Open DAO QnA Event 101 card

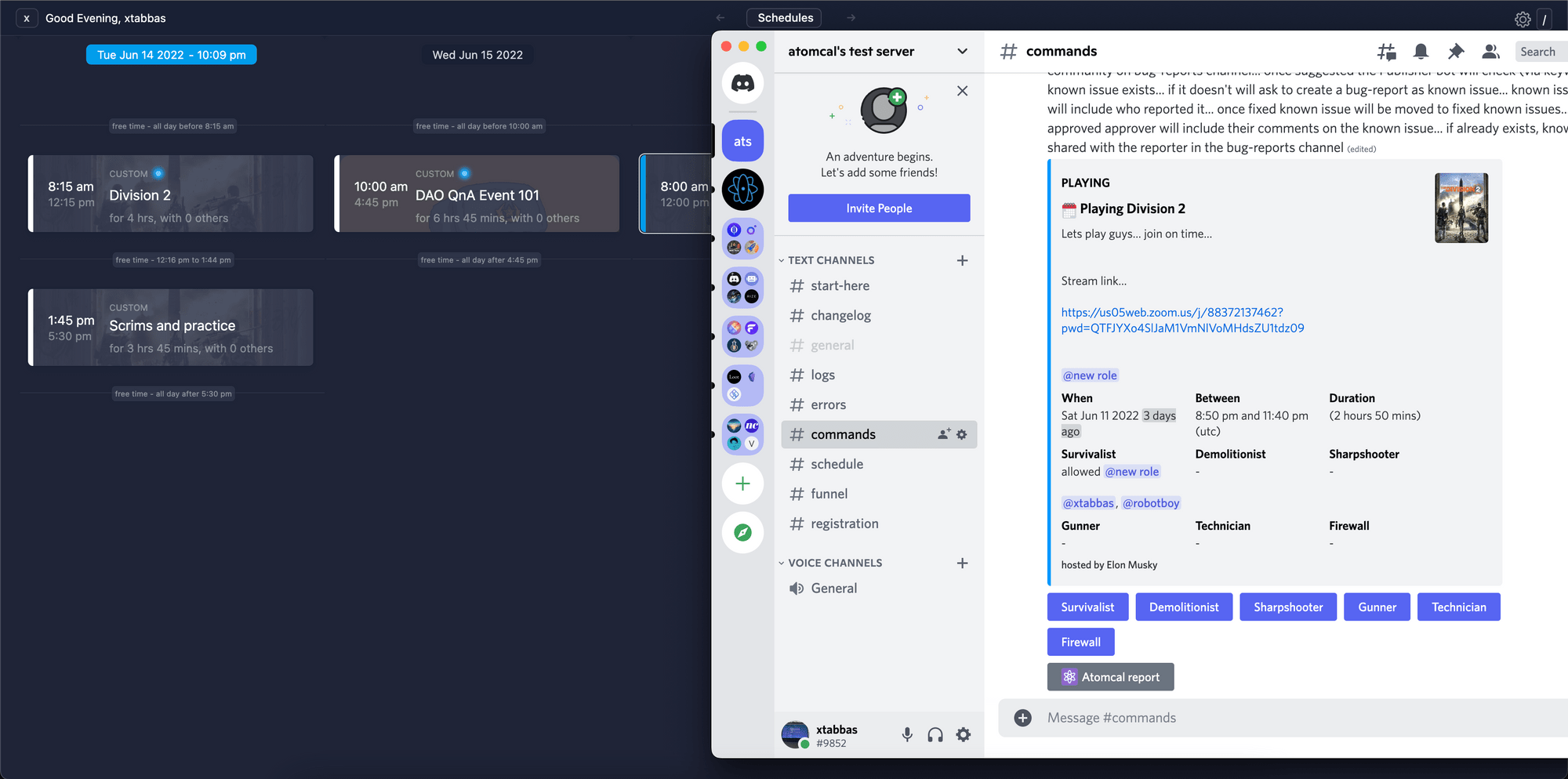point(477,194)
